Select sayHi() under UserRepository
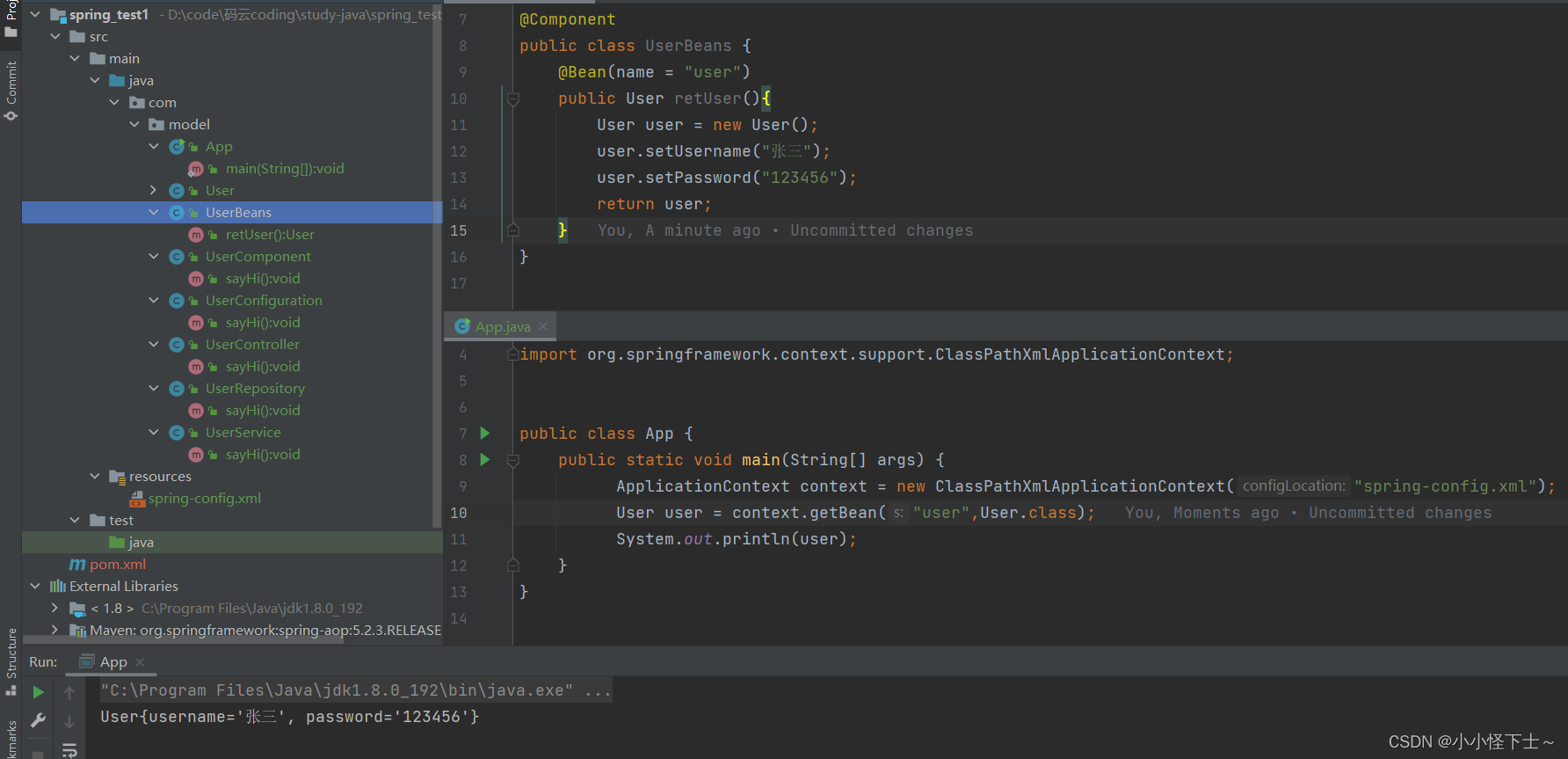1568x759 pixels. 263,411
